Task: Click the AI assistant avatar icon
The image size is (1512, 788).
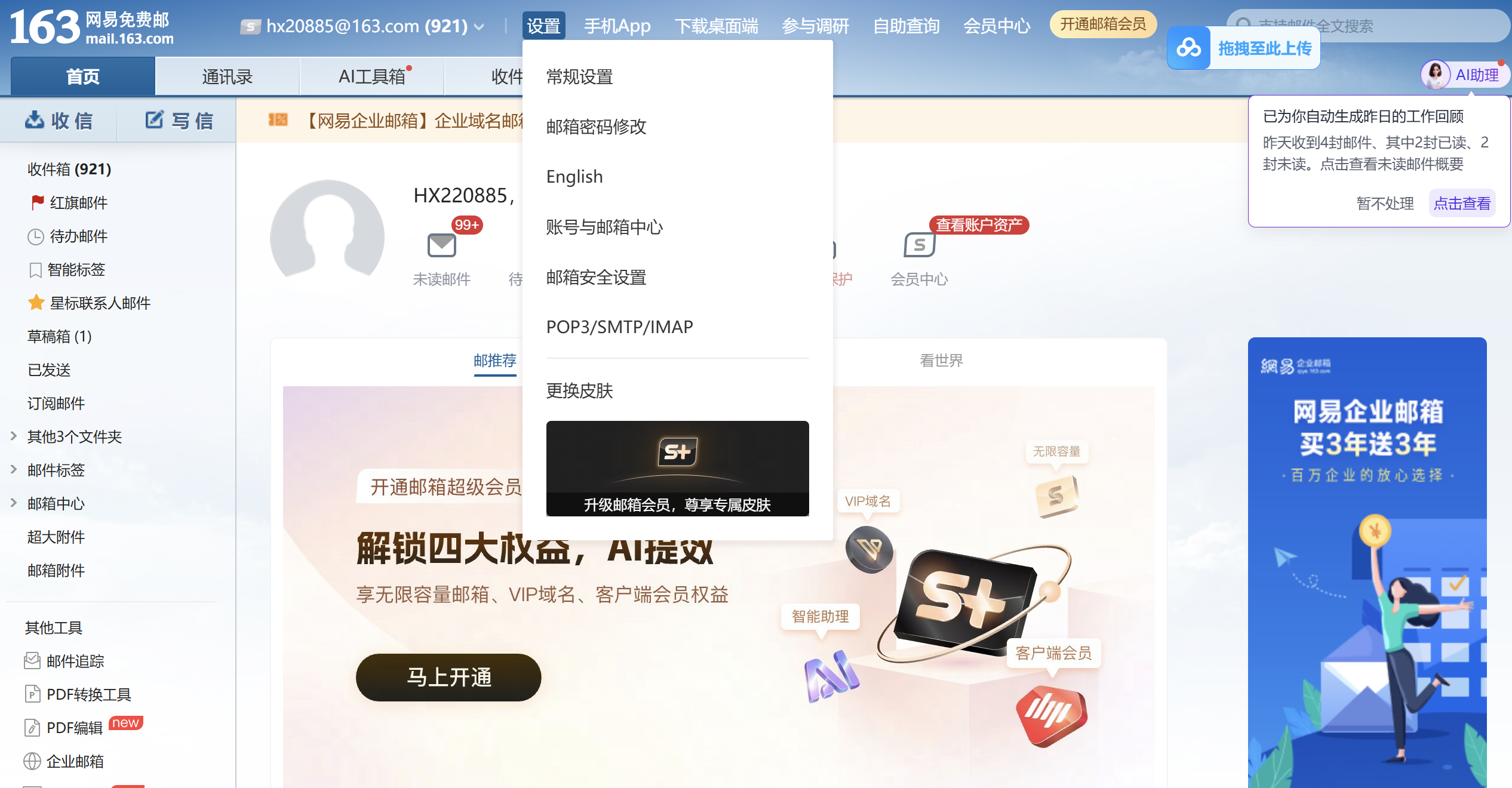Action: tap(1436, 75)
